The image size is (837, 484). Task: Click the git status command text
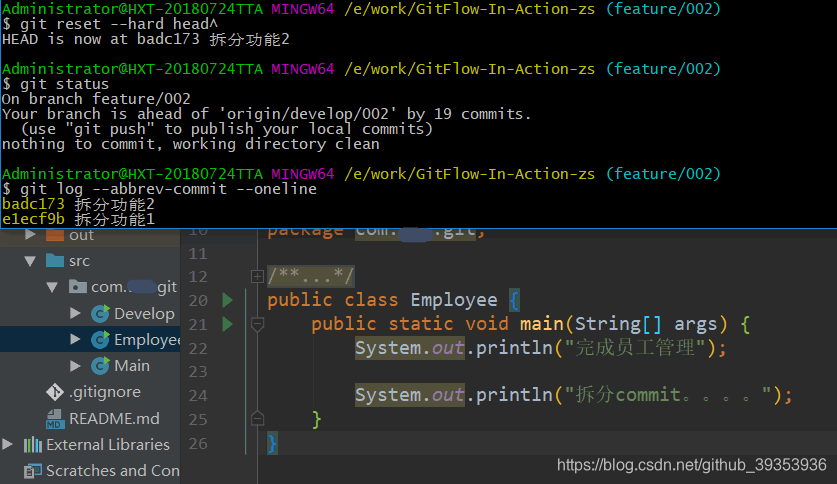click(x=64, y=84)
